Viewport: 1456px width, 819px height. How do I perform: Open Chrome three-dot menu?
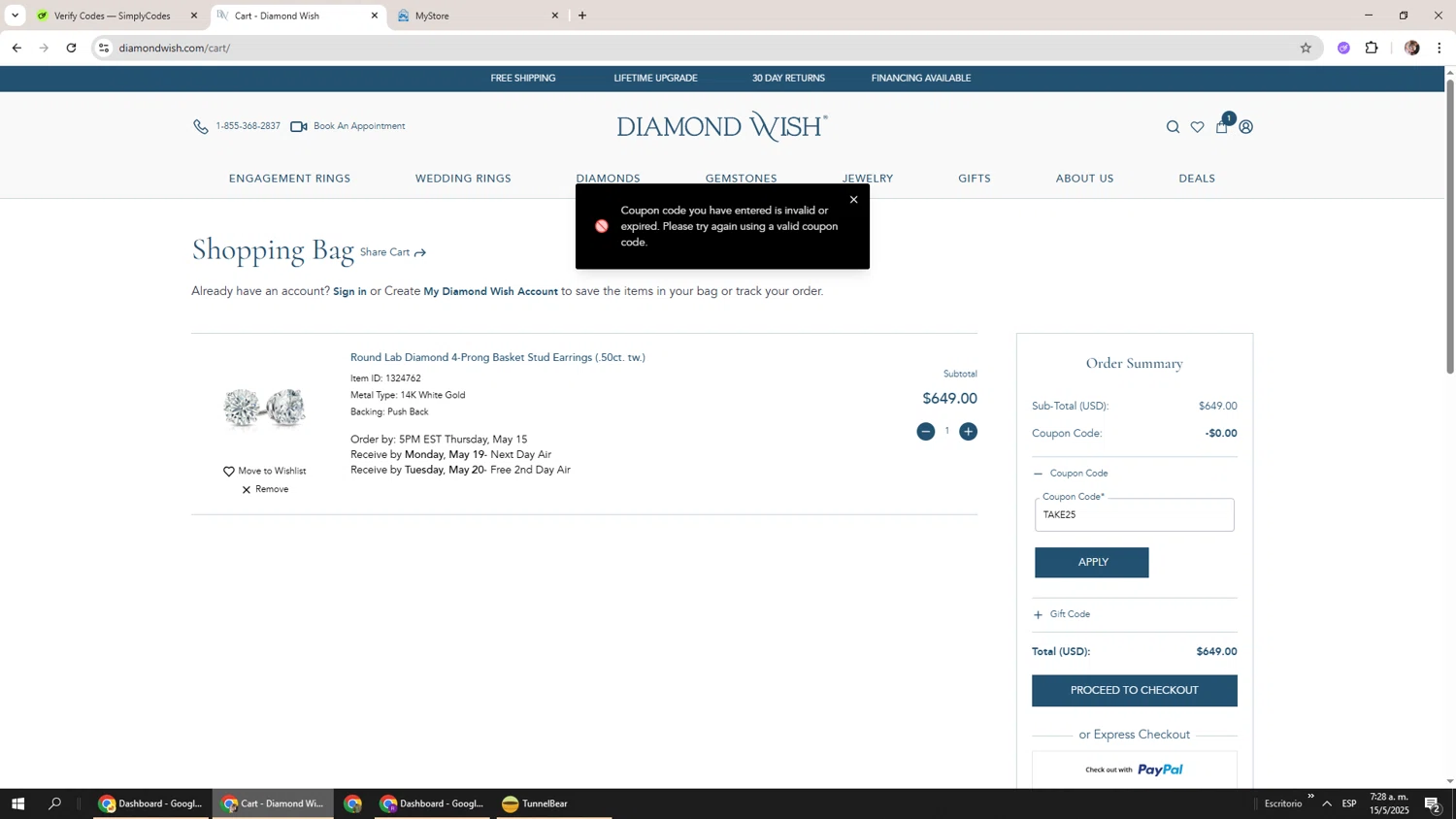click(1439, 48)
